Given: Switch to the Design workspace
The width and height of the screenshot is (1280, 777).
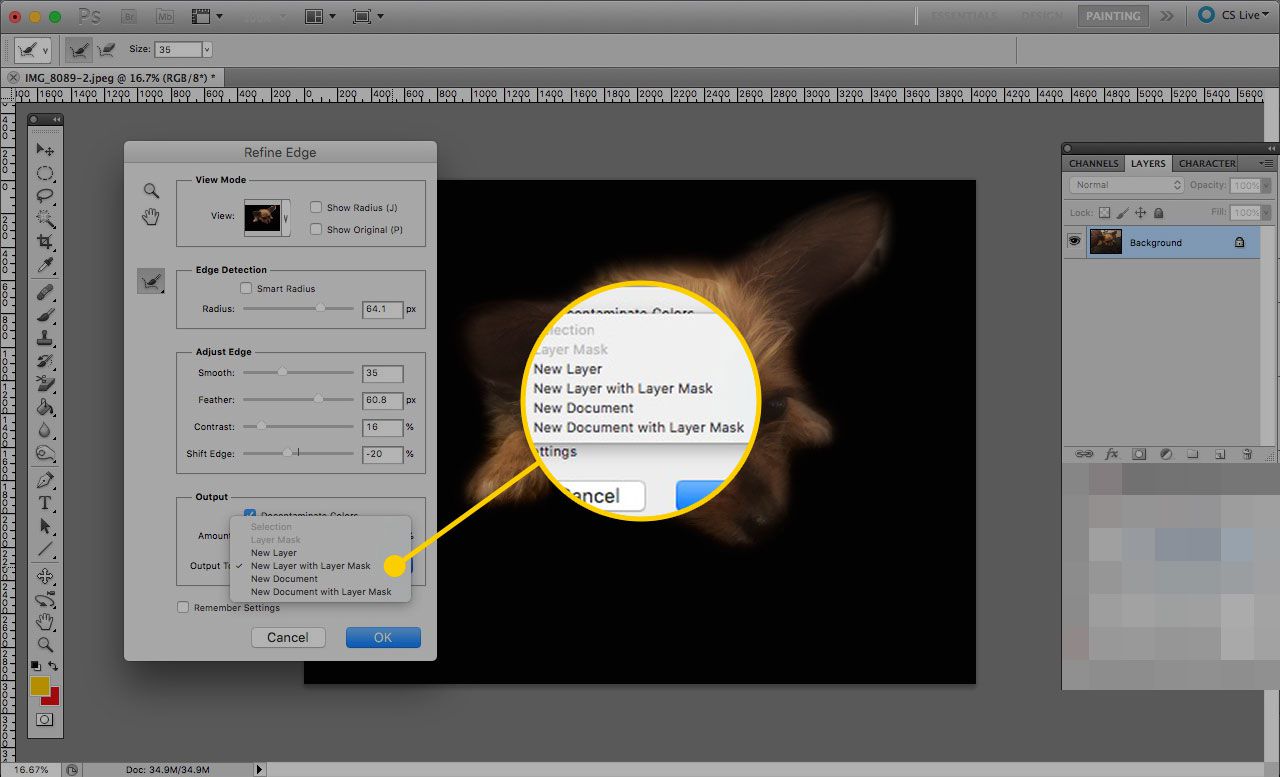Looking at the screenshot, I should 1042,16.
